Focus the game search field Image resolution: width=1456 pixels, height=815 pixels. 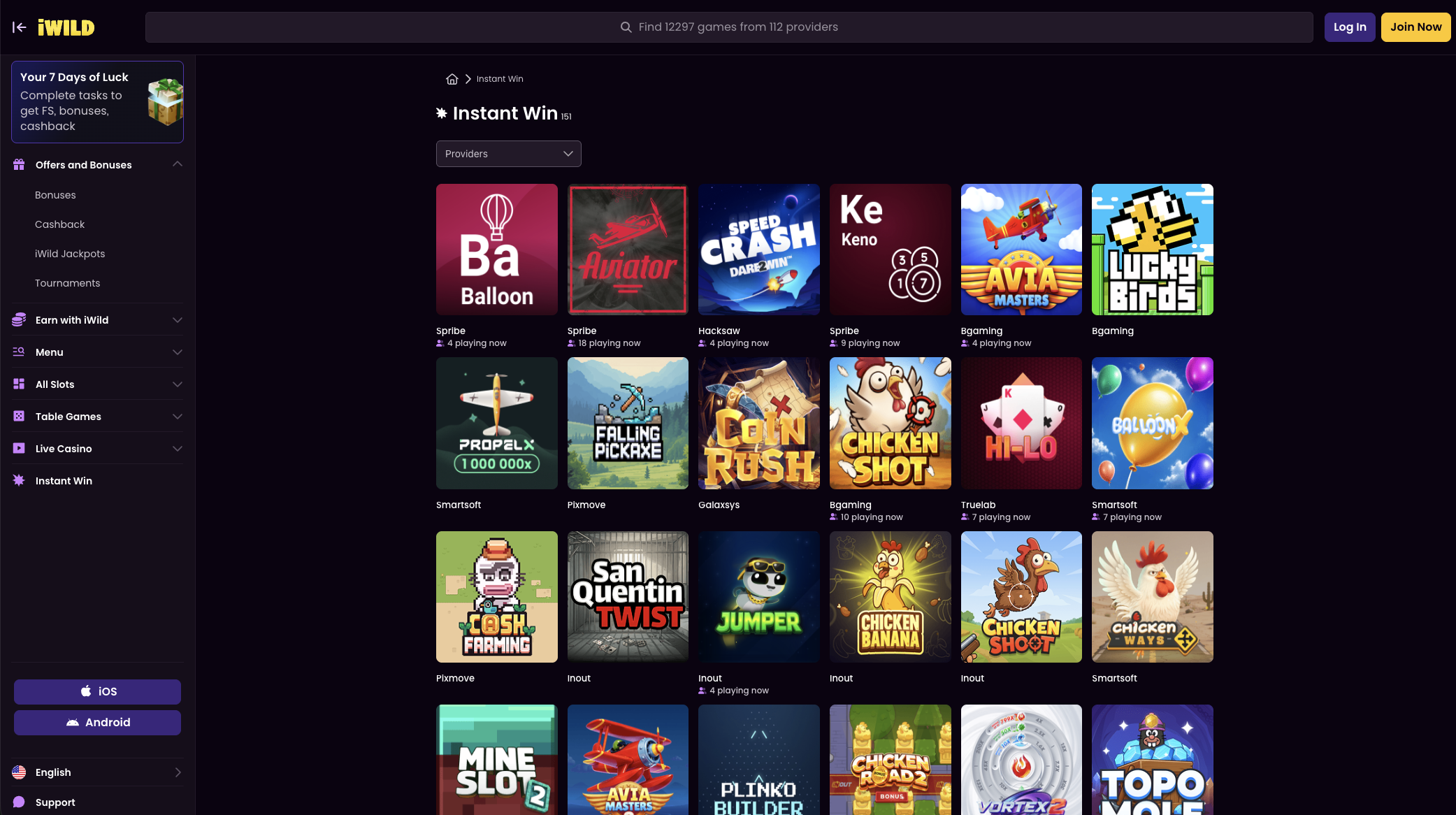(x=729, y=27)
